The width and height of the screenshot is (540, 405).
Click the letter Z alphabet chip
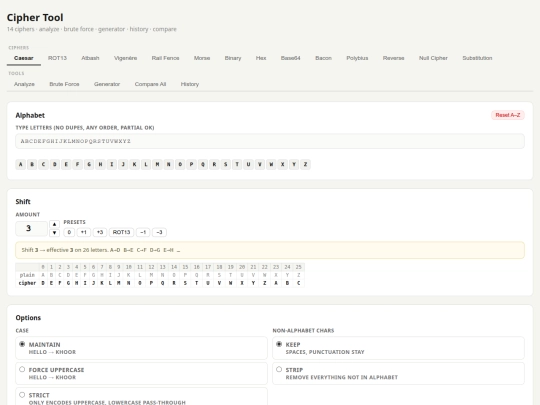[x=305, y=164]
